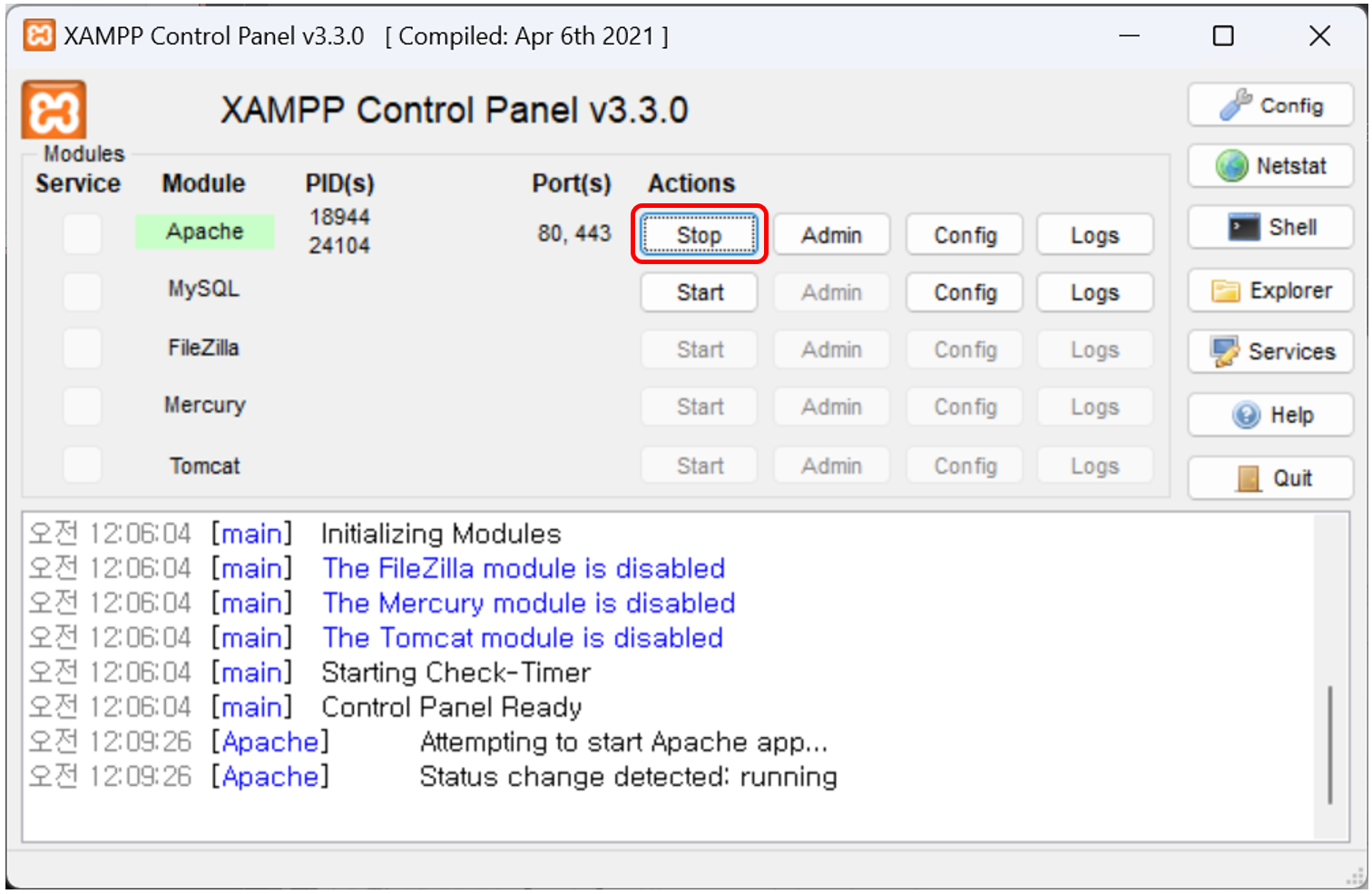Click 'Status change detected: running' log line
The height and width of the screenshot is (894, 1372).
[628, 777]
